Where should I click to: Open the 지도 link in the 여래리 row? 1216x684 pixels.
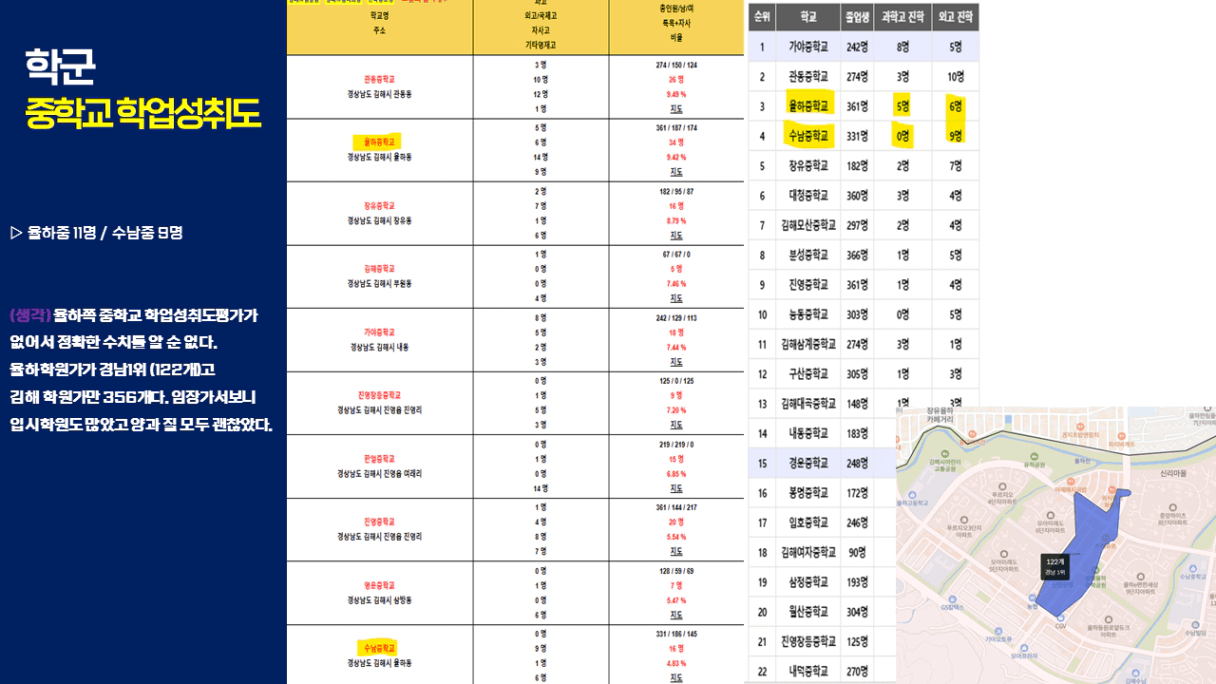pyautogui.click(x=676, y=488)
